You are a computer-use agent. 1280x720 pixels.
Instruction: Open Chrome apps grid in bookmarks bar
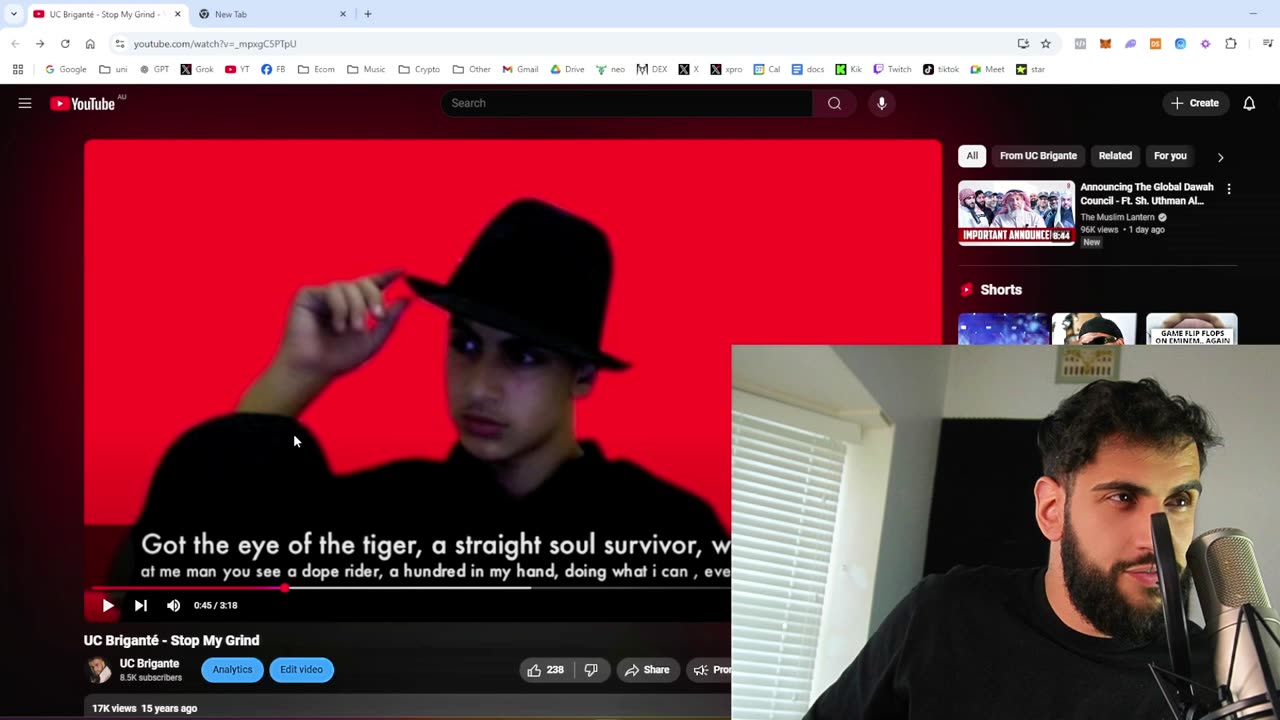(x=18, y=69)
